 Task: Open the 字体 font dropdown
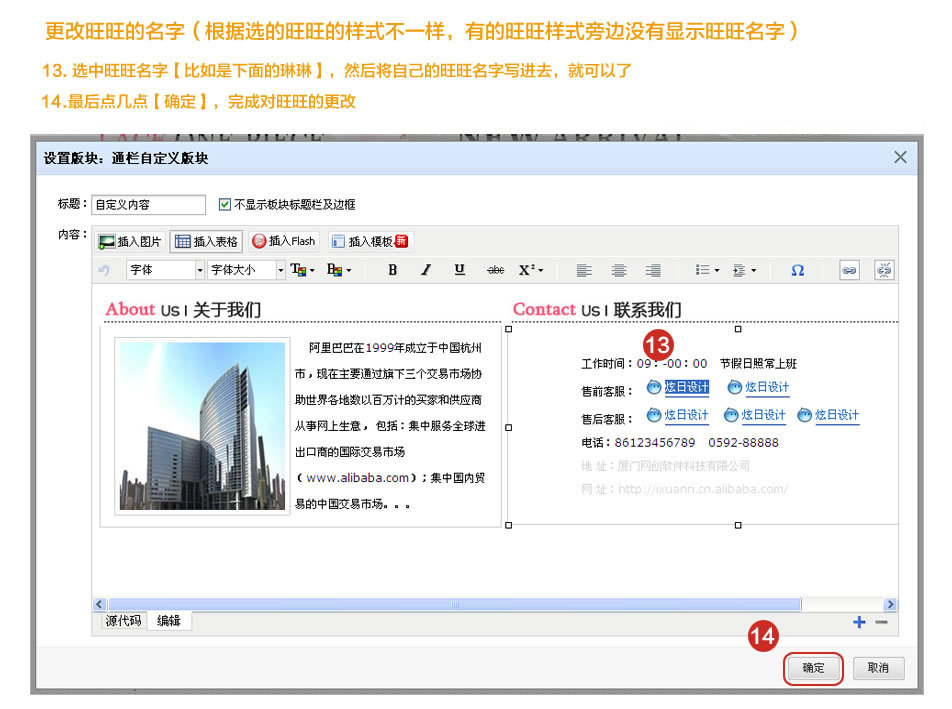coord(165,270)
